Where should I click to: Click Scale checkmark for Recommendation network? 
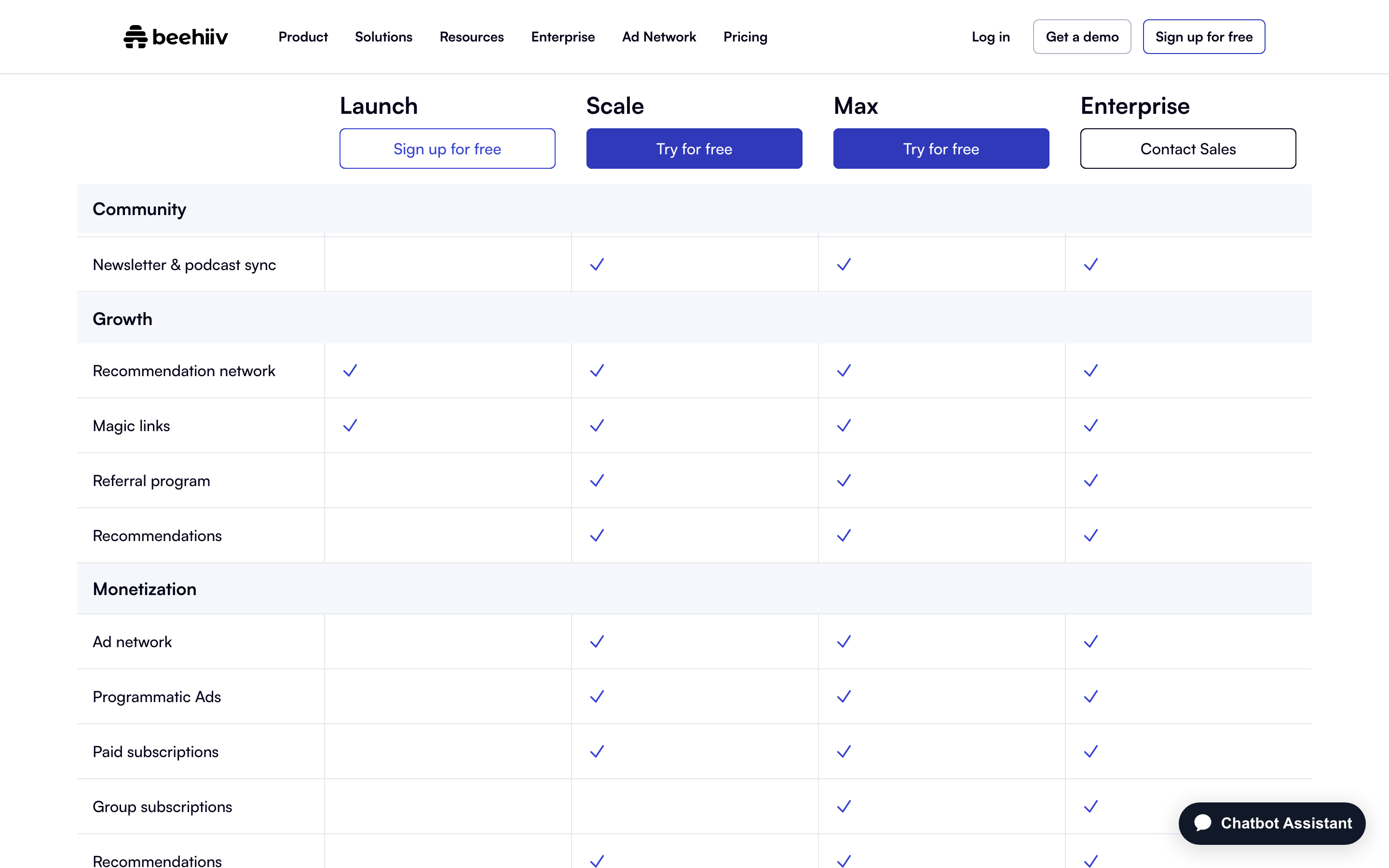[x=597, y=370]
